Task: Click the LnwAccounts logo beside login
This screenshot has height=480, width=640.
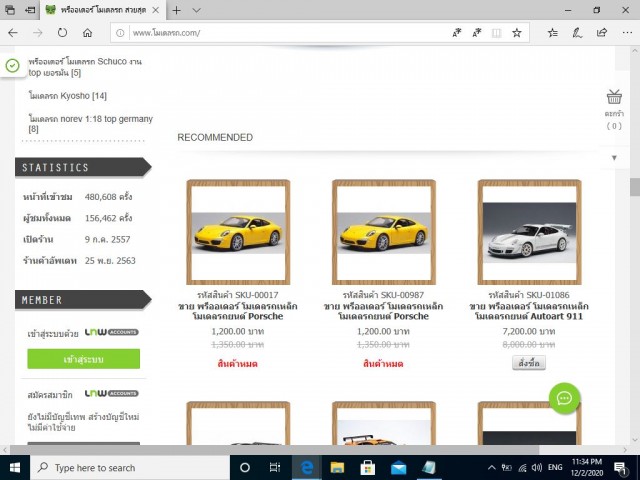Action: tap(112, 332)
